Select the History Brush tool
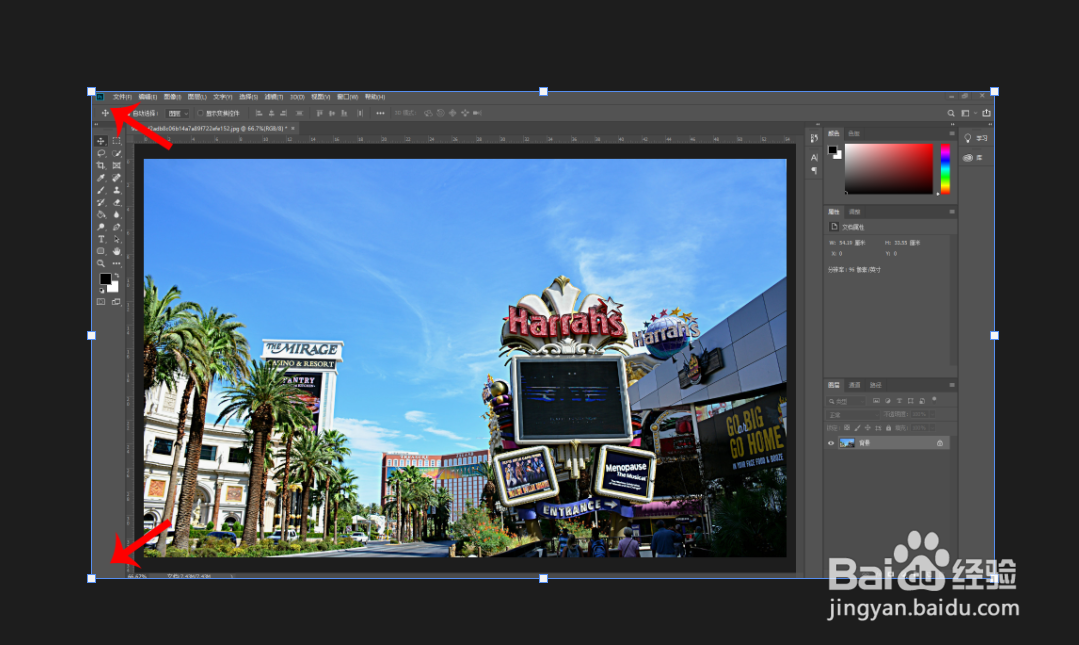The width and height of the screenshot is (1079, 645). click(x=101, y=202)
